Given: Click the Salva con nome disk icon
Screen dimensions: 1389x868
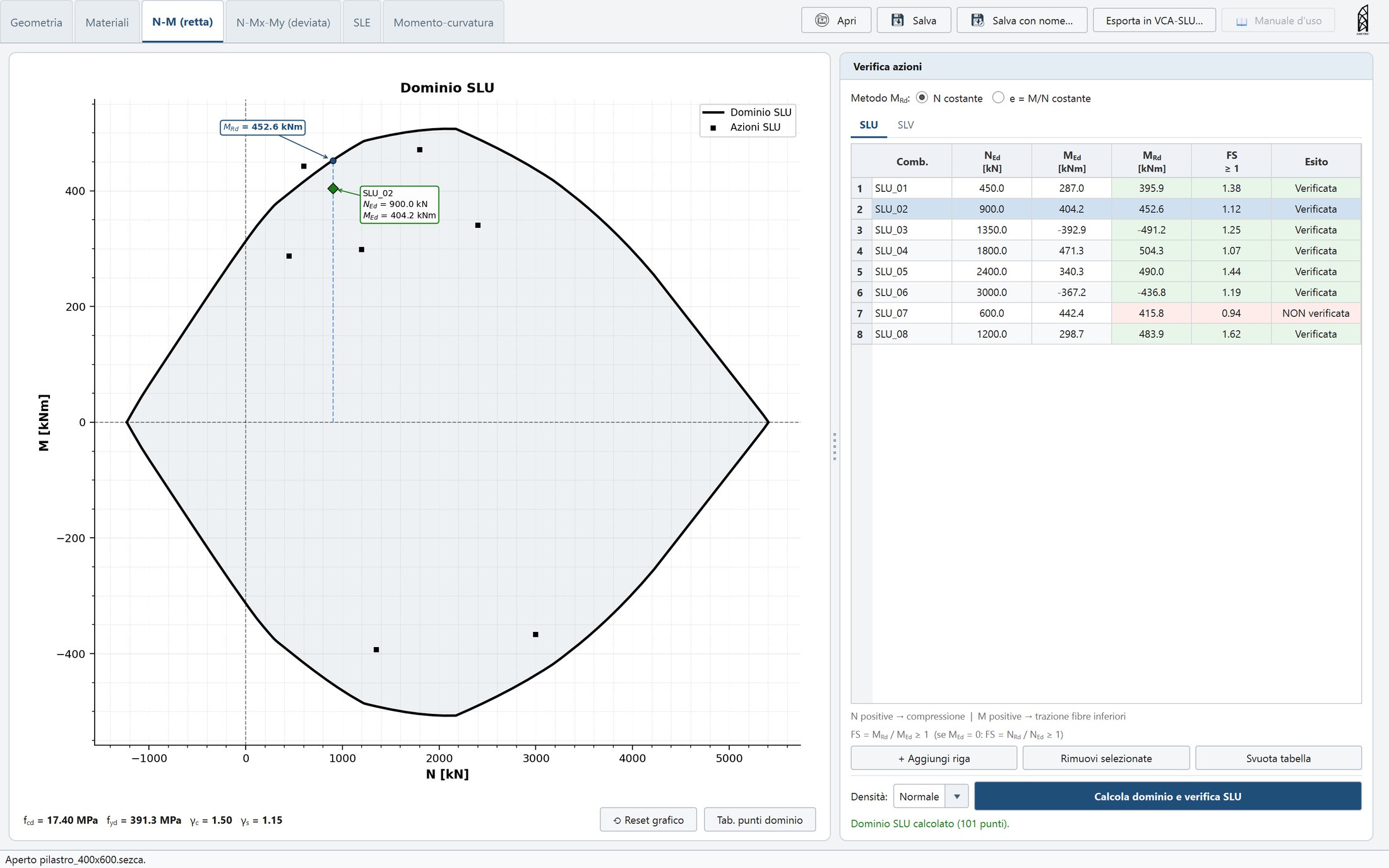Looking at the screenshot, I should 977,20.
